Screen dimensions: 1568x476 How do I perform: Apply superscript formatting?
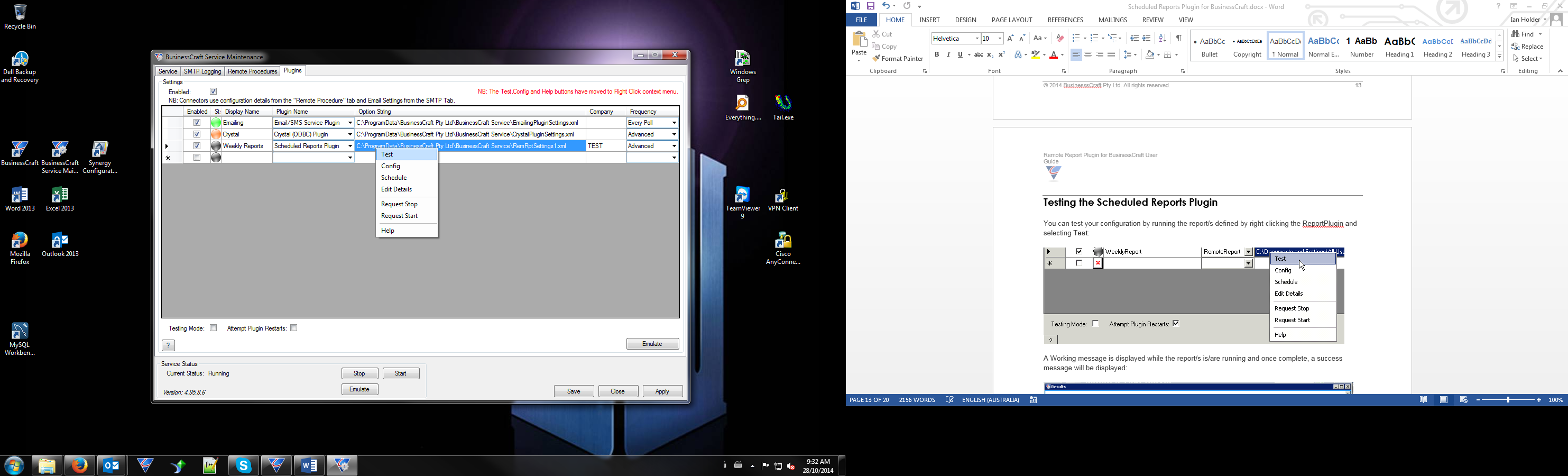tap(1002, 55)
